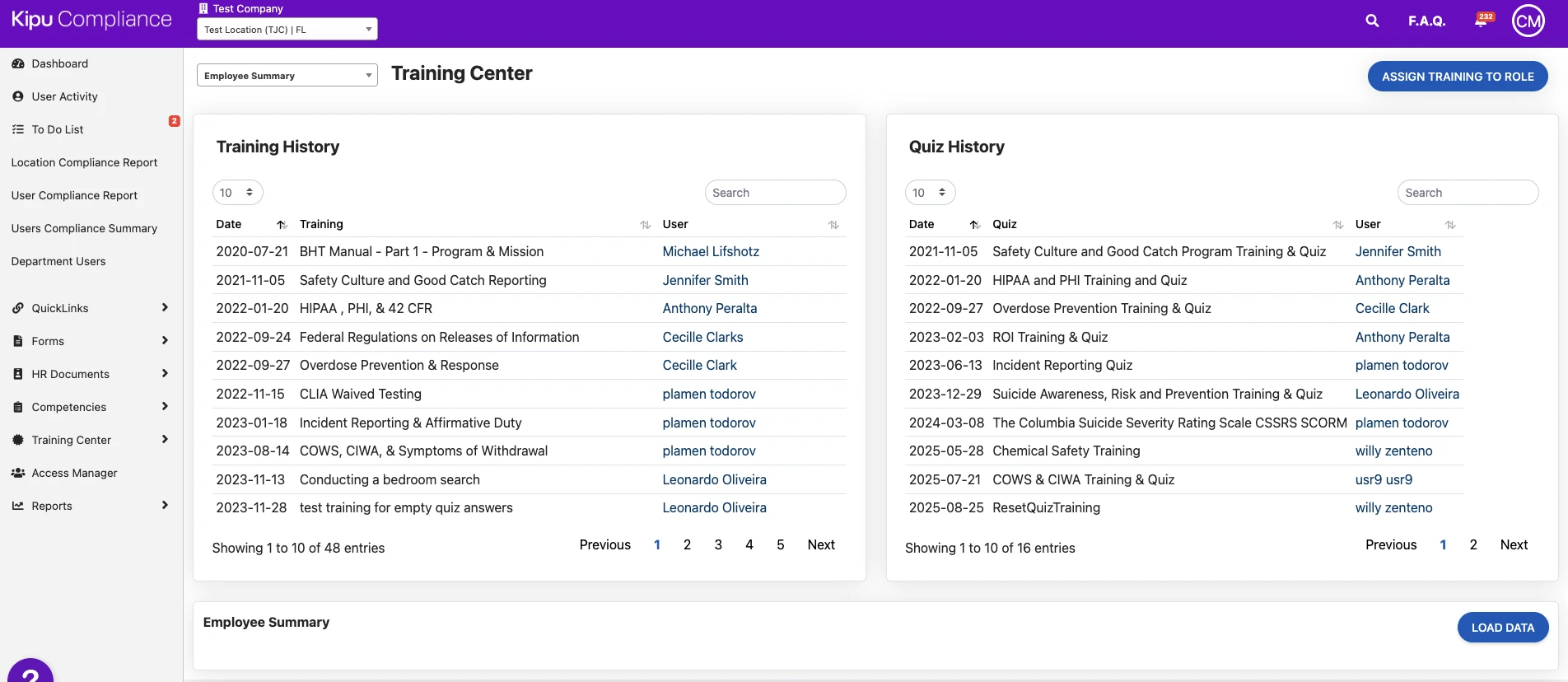
Task: Click the Assign Training To Role button
Action: click(1457, 77)
